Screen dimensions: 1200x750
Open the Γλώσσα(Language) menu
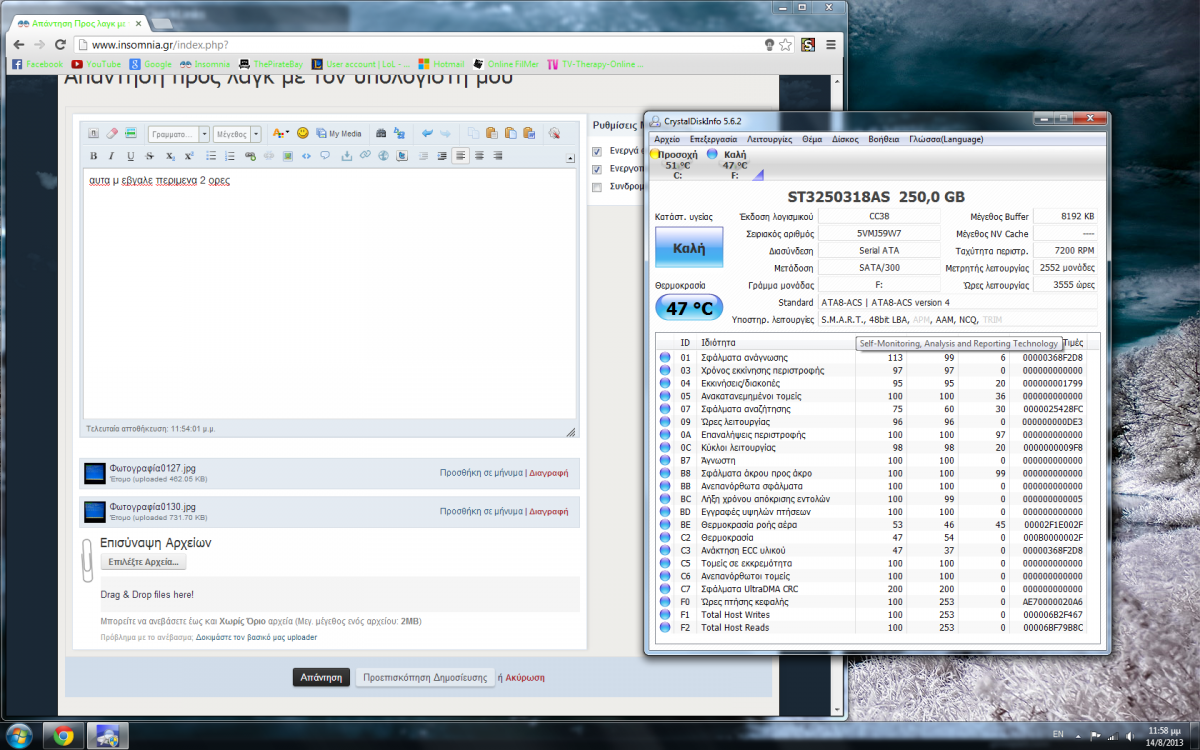[x=946, y=139]
